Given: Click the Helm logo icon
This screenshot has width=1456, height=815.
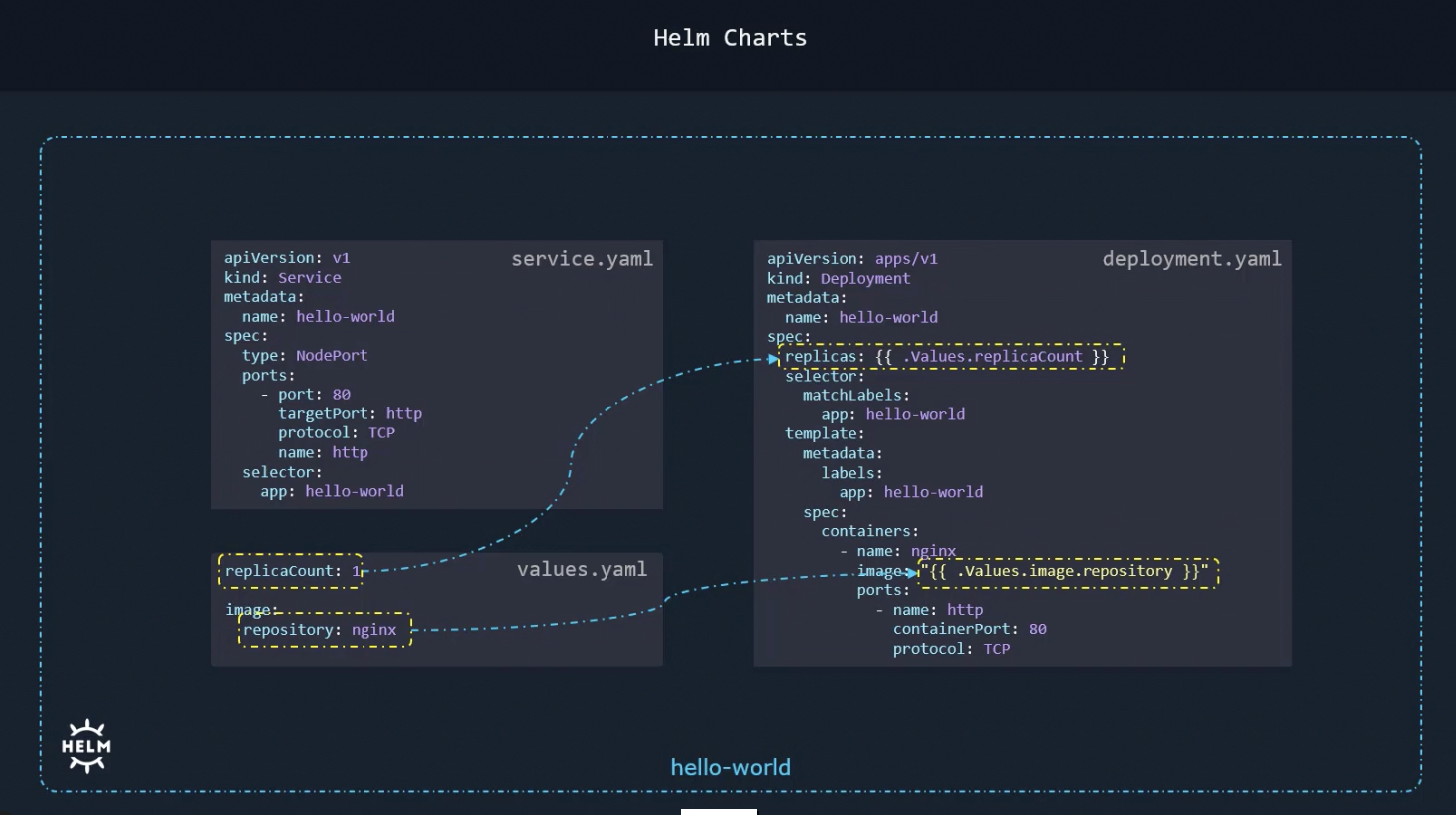Looking at the screenshot, I should pyautogui.click(x=85, y=745).
